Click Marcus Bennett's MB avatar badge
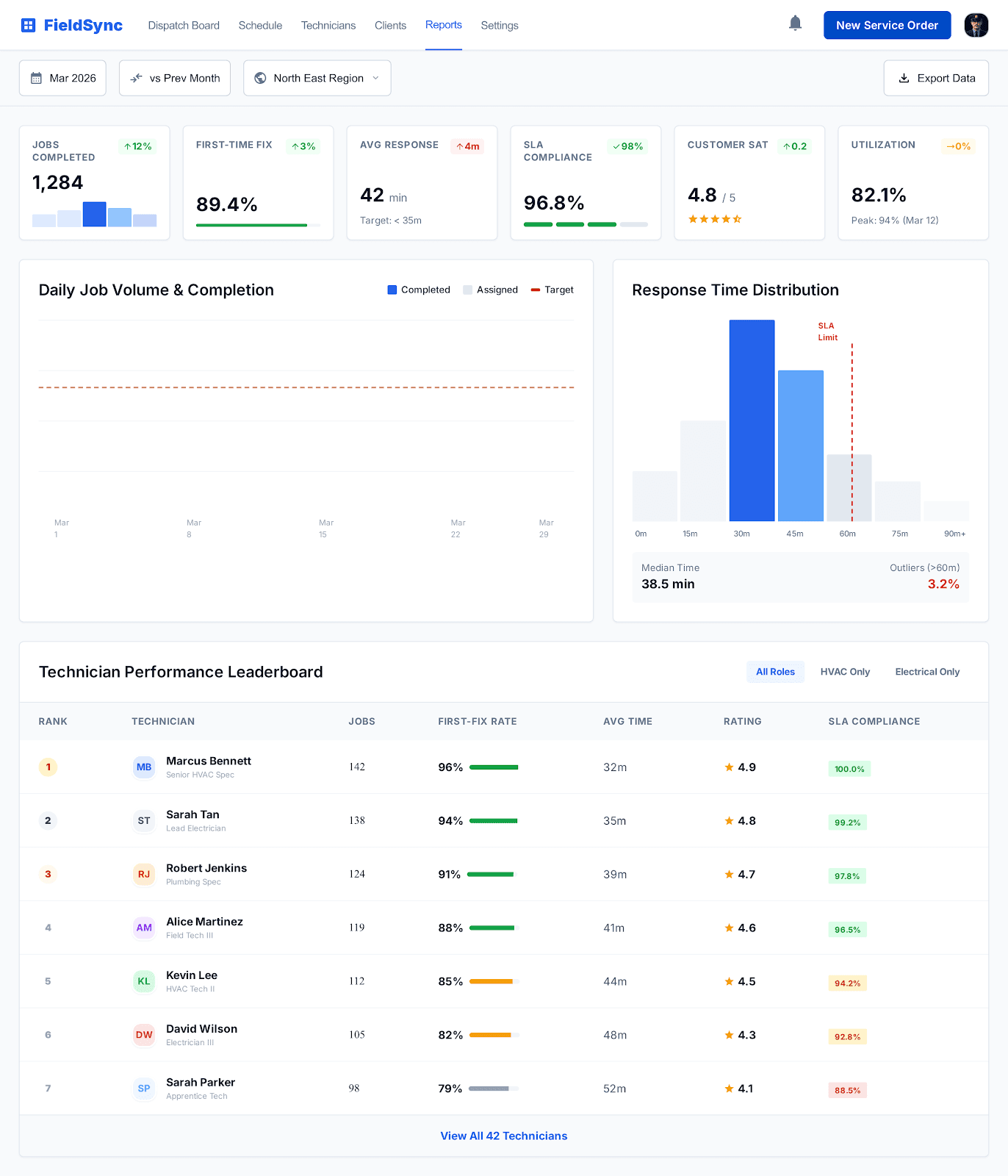 [x=144, y=767]
